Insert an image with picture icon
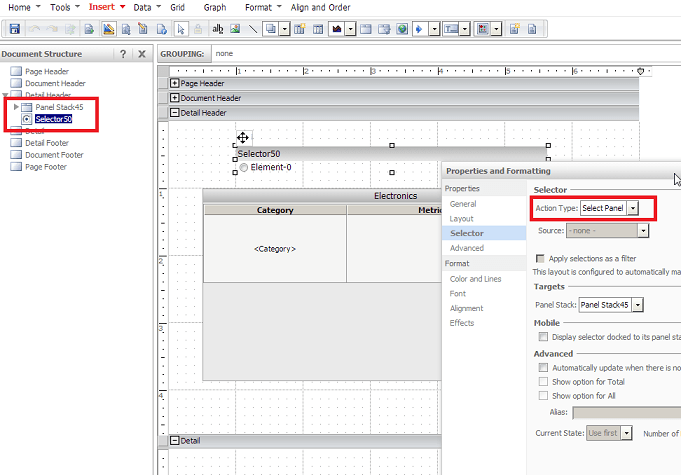This screenshot has height=475, width=681. (x=235, y=29)
